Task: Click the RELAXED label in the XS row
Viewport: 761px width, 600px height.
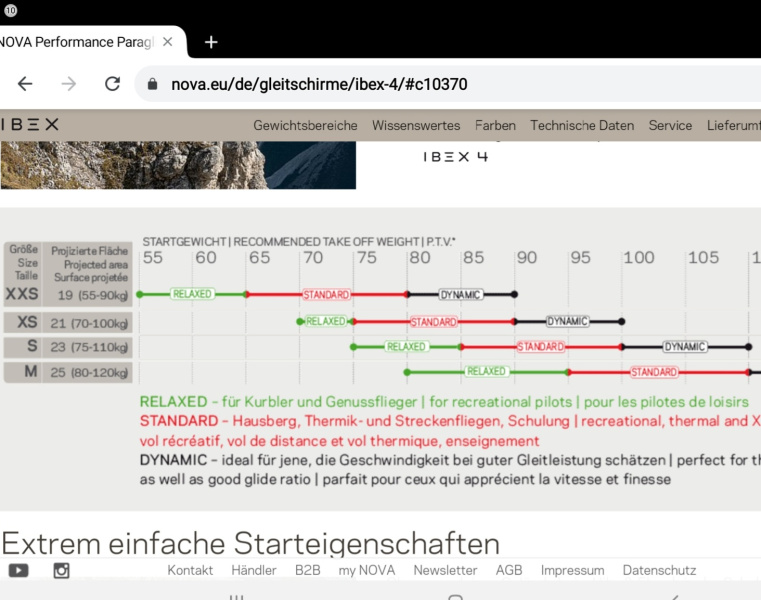Action: click(x=326, y=321)
